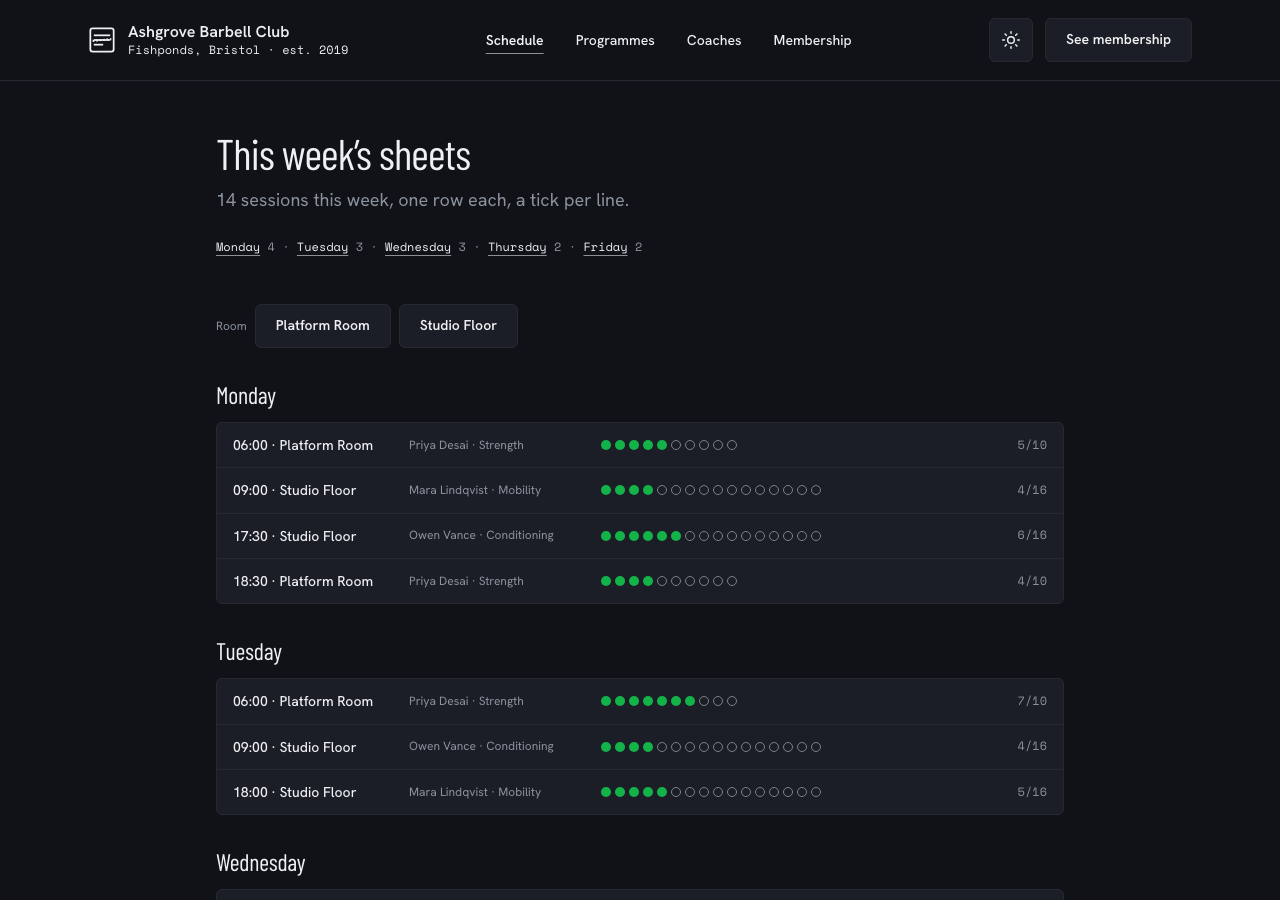The image size is (1280, 900).
Task: Jump to the Tuesday anchor link
Action: click(x=323, y=247)
